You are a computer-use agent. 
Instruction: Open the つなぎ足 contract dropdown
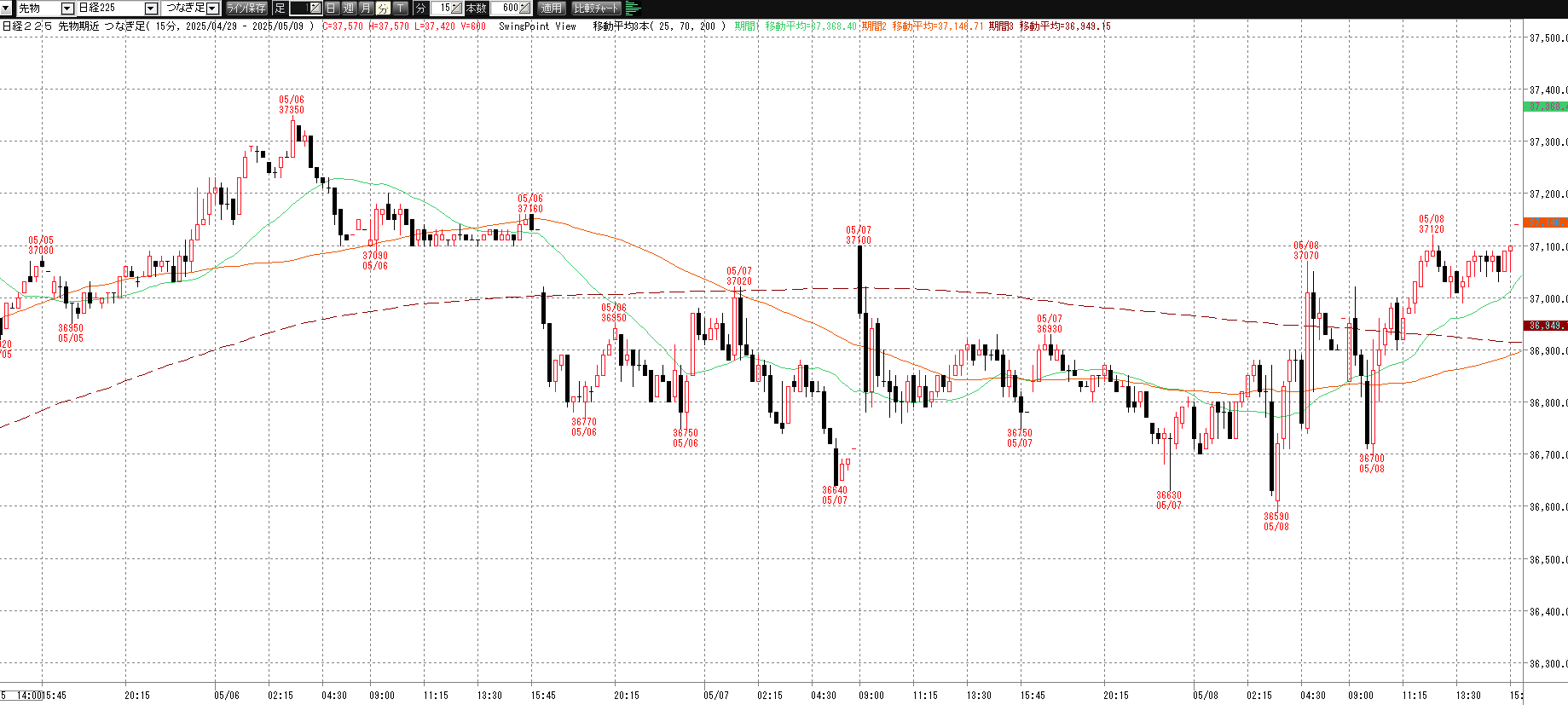click(213, 9)
